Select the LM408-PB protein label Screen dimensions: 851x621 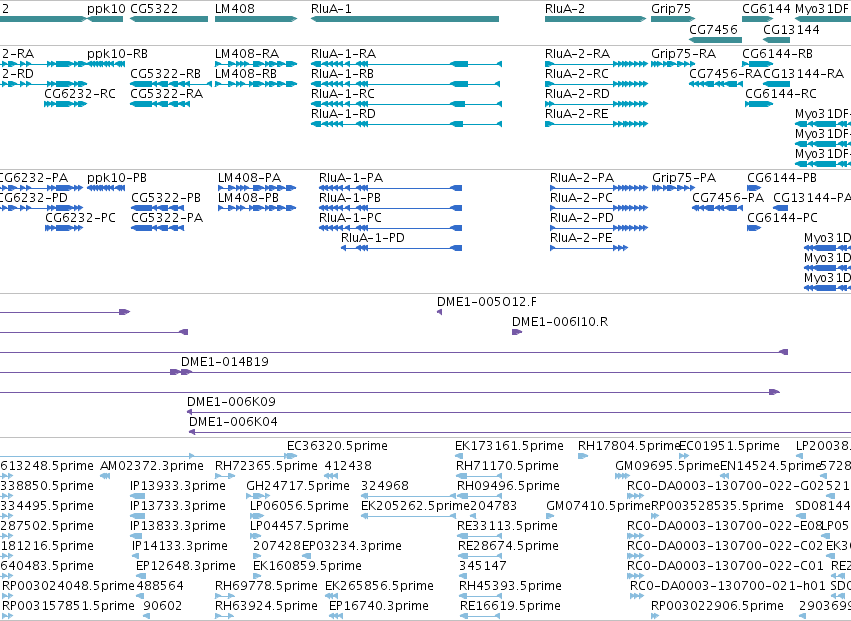click(x=249, y=198)
